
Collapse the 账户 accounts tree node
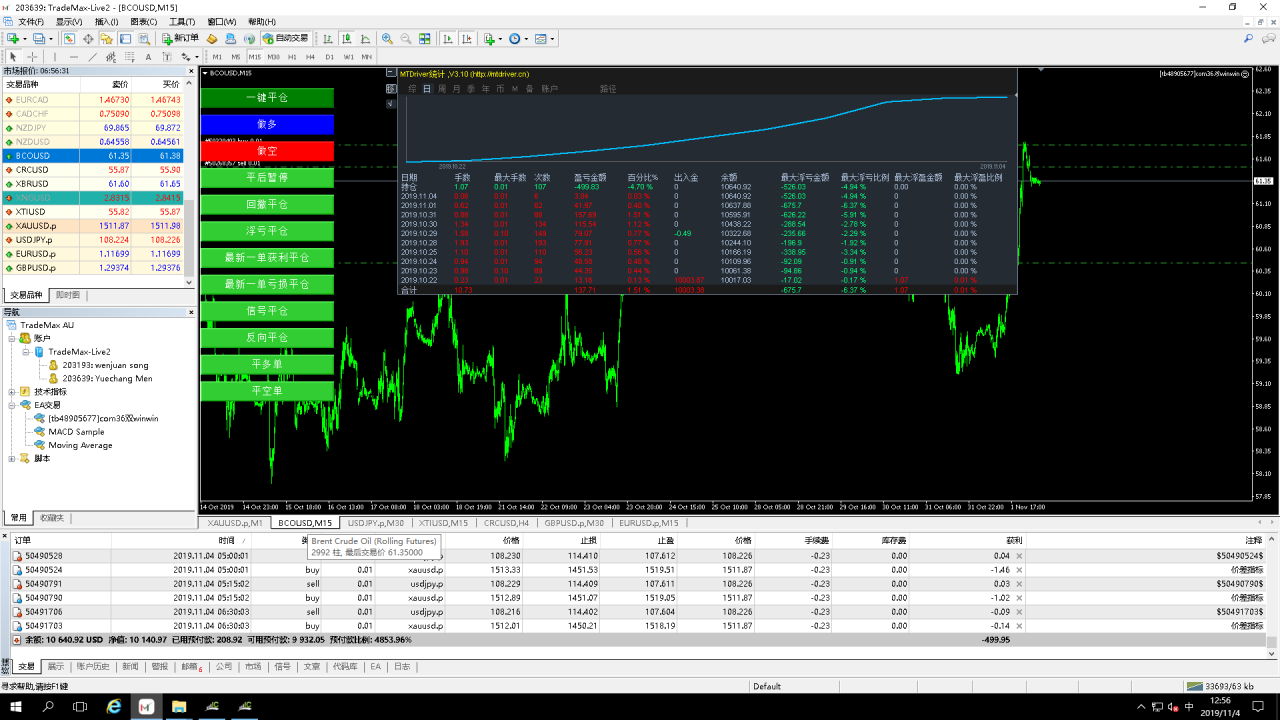12,339
